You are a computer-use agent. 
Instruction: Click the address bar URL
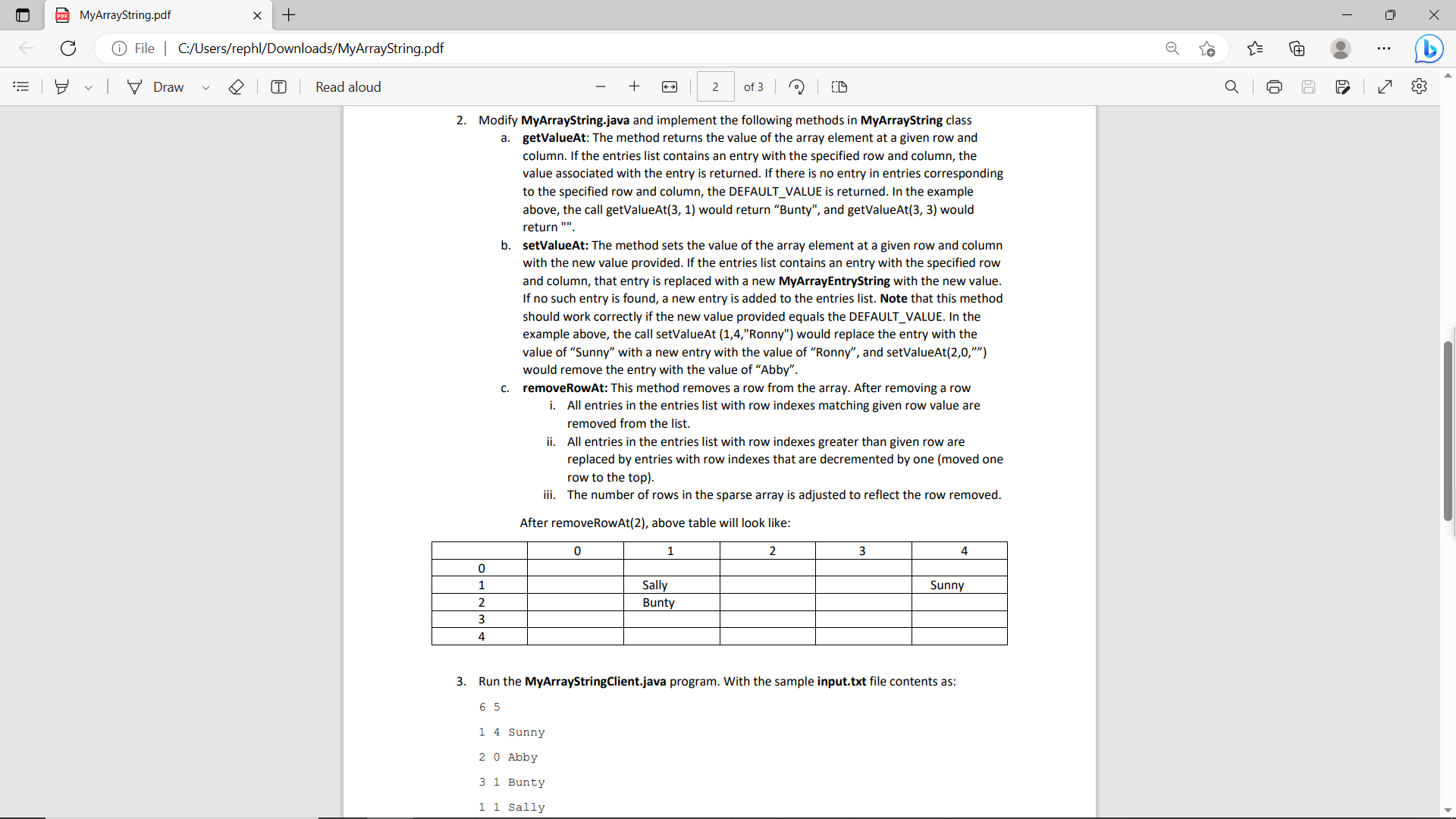point(311,49)
